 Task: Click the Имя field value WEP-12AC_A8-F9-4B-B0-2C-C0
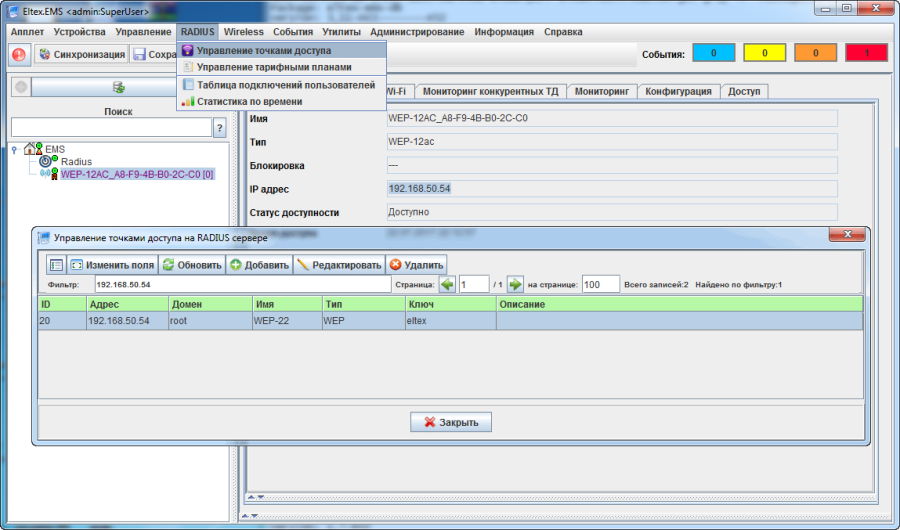click(612, 118)
